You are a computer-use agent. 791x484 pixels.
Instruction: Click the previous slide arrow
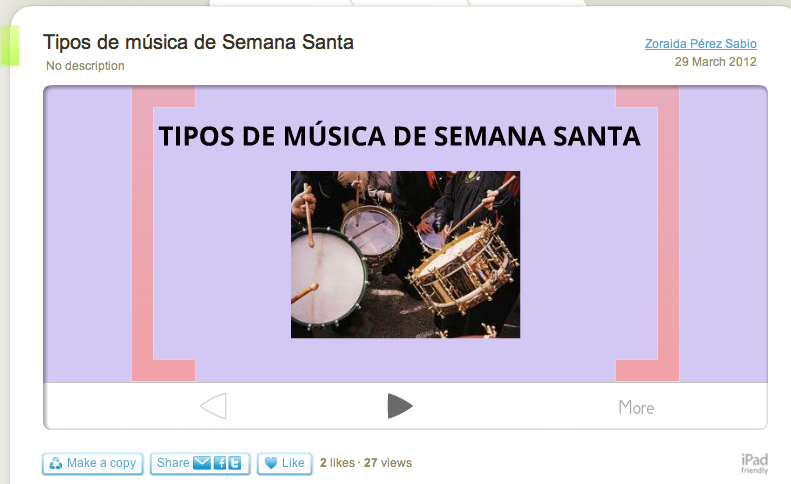point(214,406)
